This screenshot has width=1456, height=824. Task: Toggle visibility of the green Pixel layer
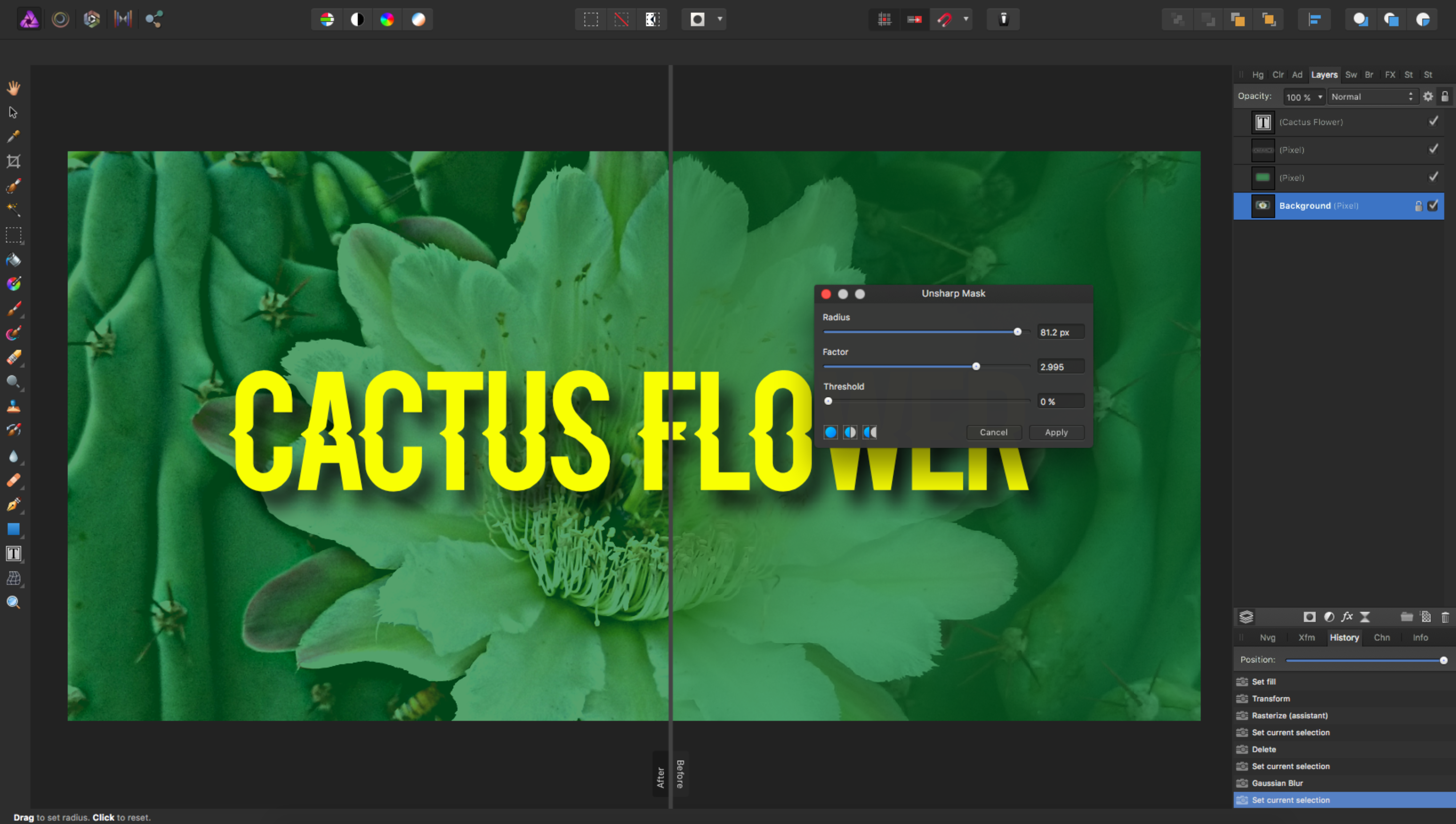[1433, 177]
